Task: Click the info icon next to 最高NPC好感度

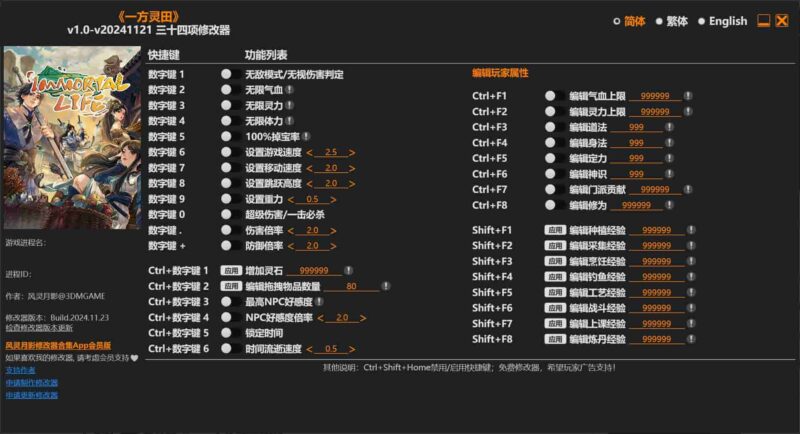Action: coord(319,301)
